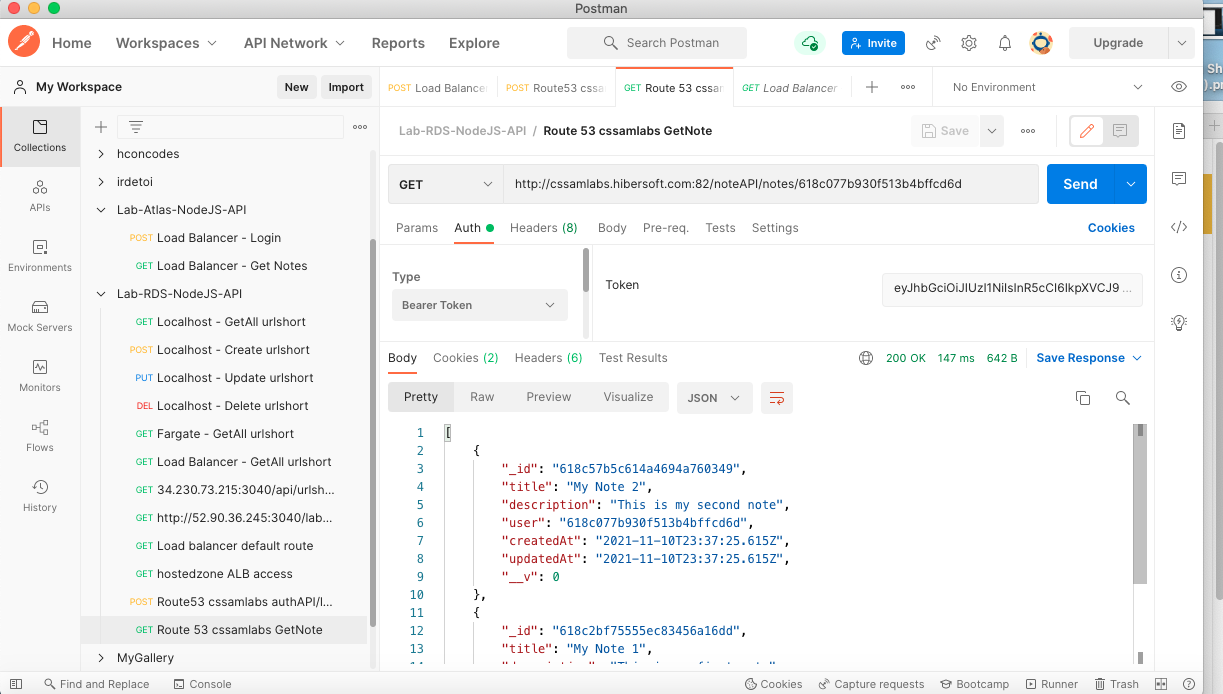Open the No Environment dropdown
1223x694 pixels.
point(1046,87)
